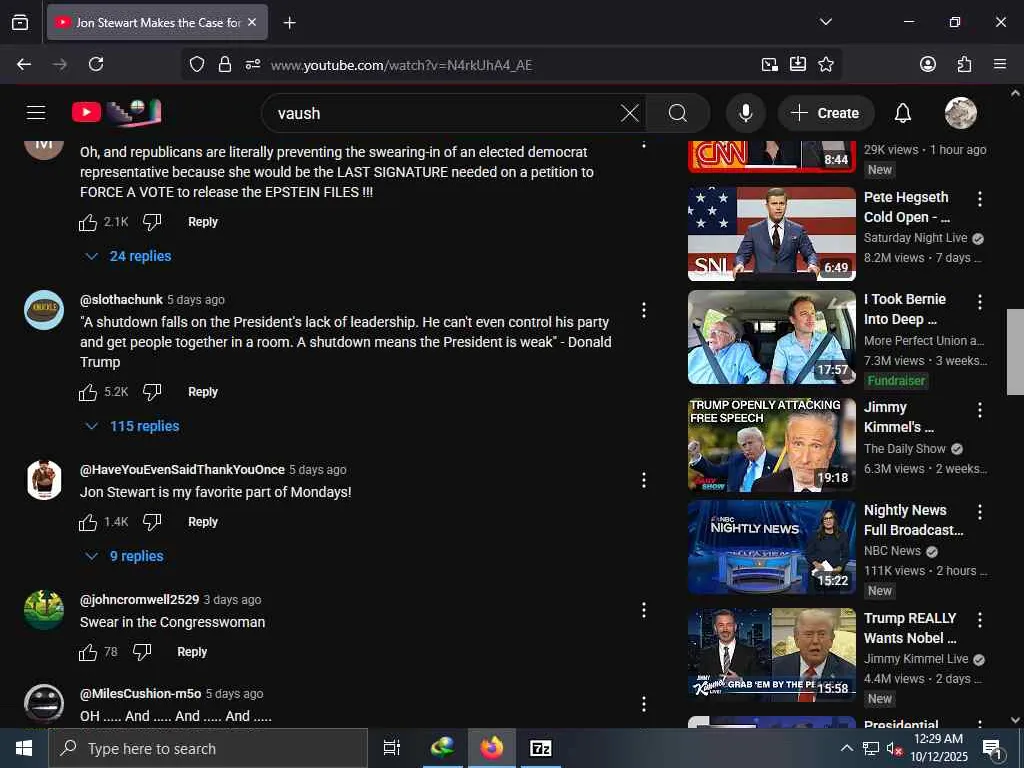Open Windows Start menu
The height and width of the screenshot is (768, 1024).
24,748
